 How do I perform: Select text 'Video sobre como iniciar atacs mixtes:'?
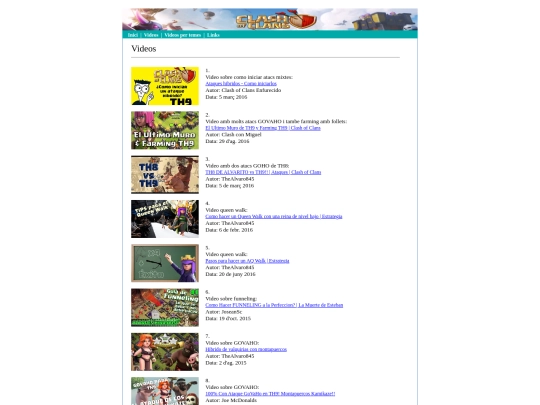249,77
